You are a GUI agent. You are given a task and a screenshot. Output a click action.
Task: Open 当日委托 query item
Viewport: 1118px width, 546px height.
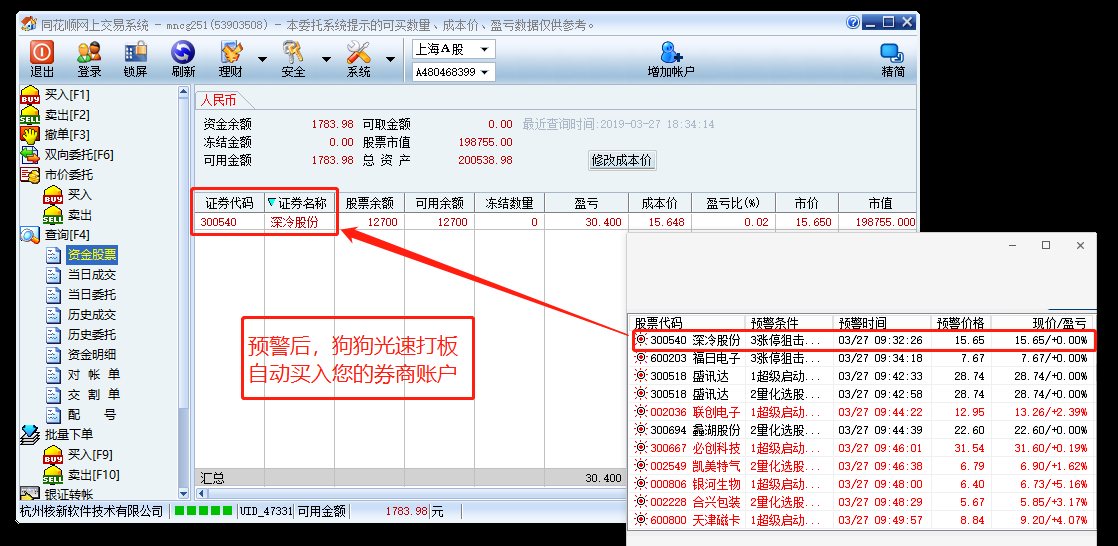tap(91, 294)
